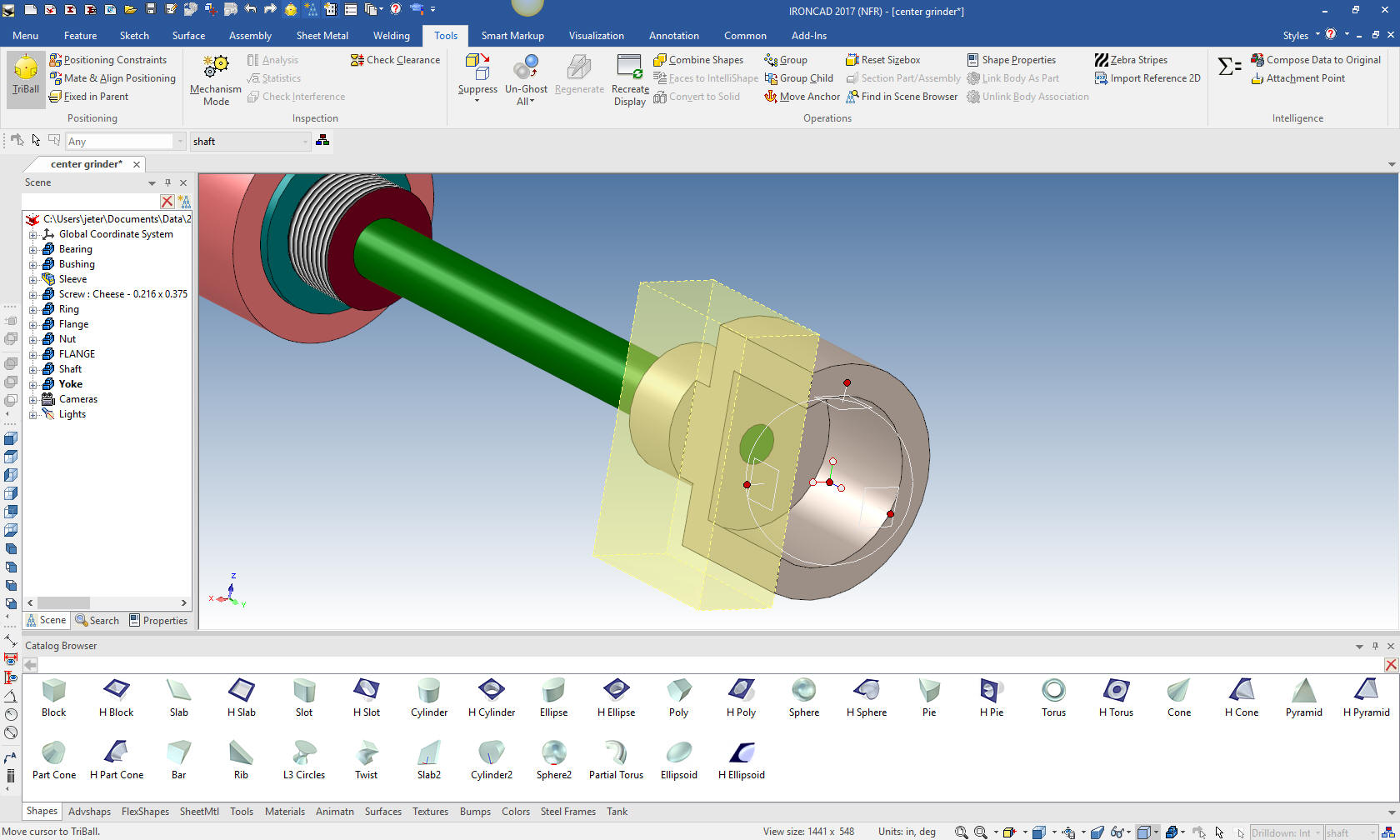The height and width of the screenshot is (840, 1400).
Task: Activate the TriBall positioning tool
Action: coord(26,75)
